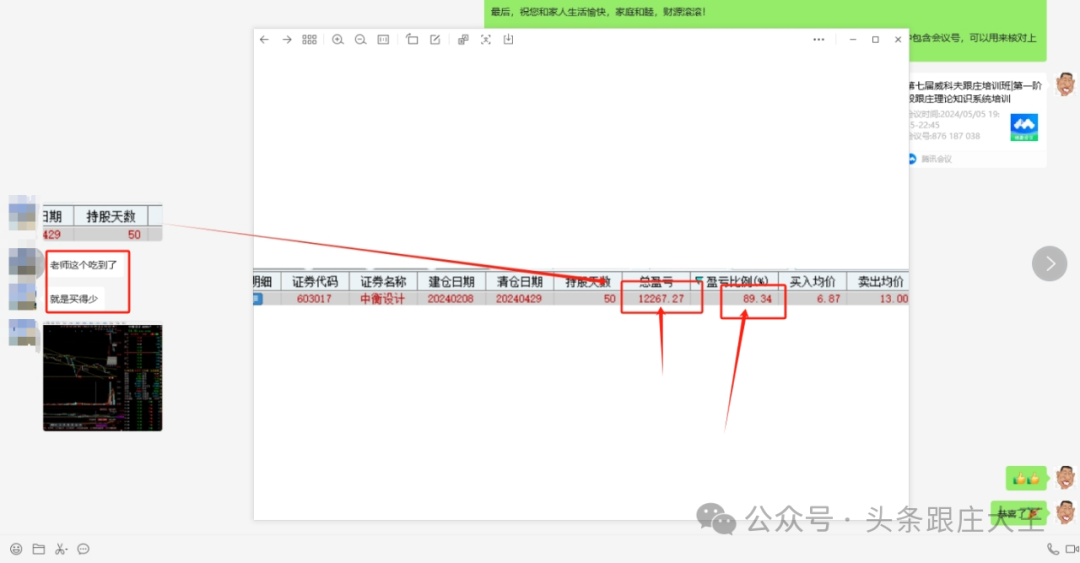The height and width of the screenshot is (563, 1080).
Task: Start a video call
Action: tap(1073, 549)
